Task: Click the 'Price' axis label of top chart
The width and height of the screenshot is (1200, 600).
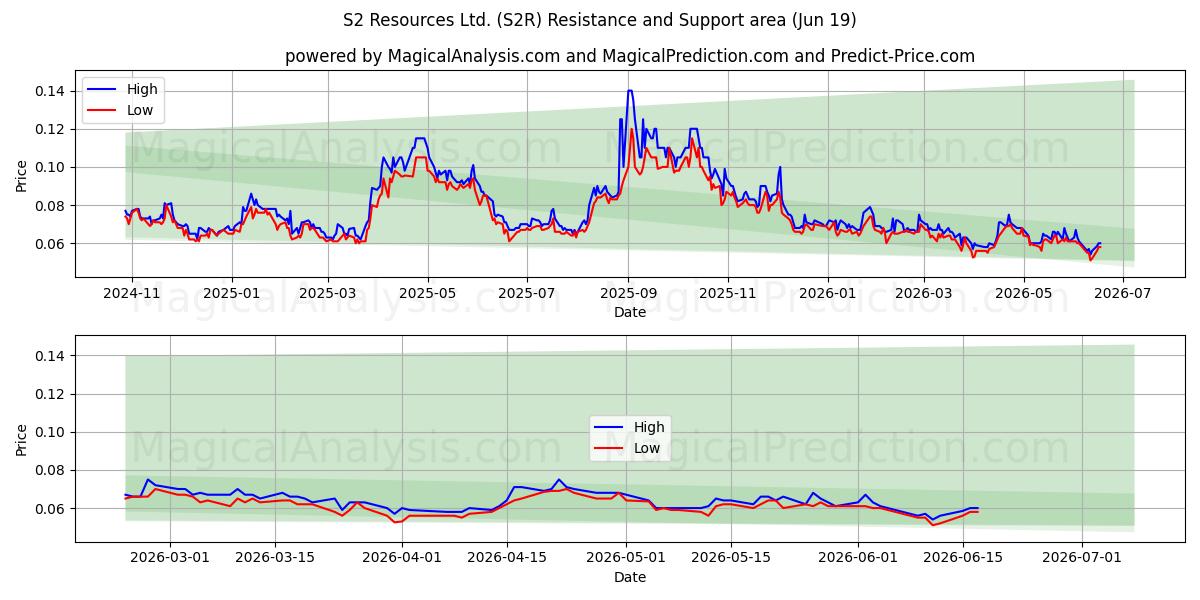Action: pos(22,175)
